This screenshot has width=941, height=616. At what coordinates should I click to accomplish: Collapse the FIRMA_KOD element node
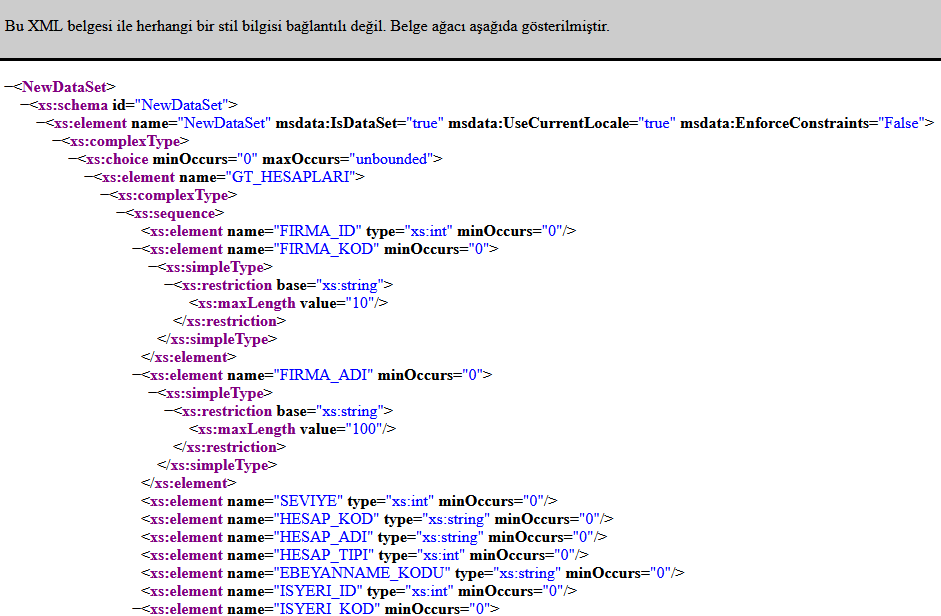pyautogui.click(x=137, y=249)
